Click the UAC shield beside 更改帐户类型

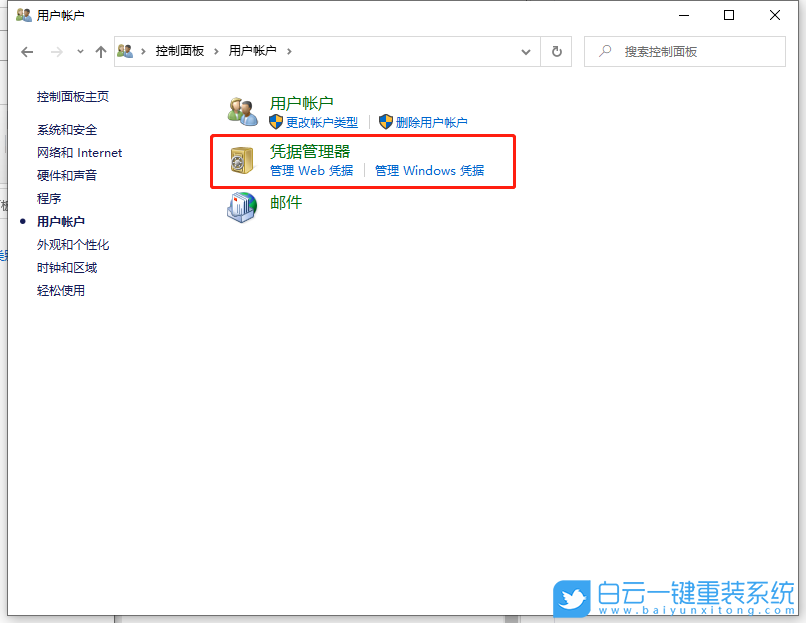pos(272,122)
